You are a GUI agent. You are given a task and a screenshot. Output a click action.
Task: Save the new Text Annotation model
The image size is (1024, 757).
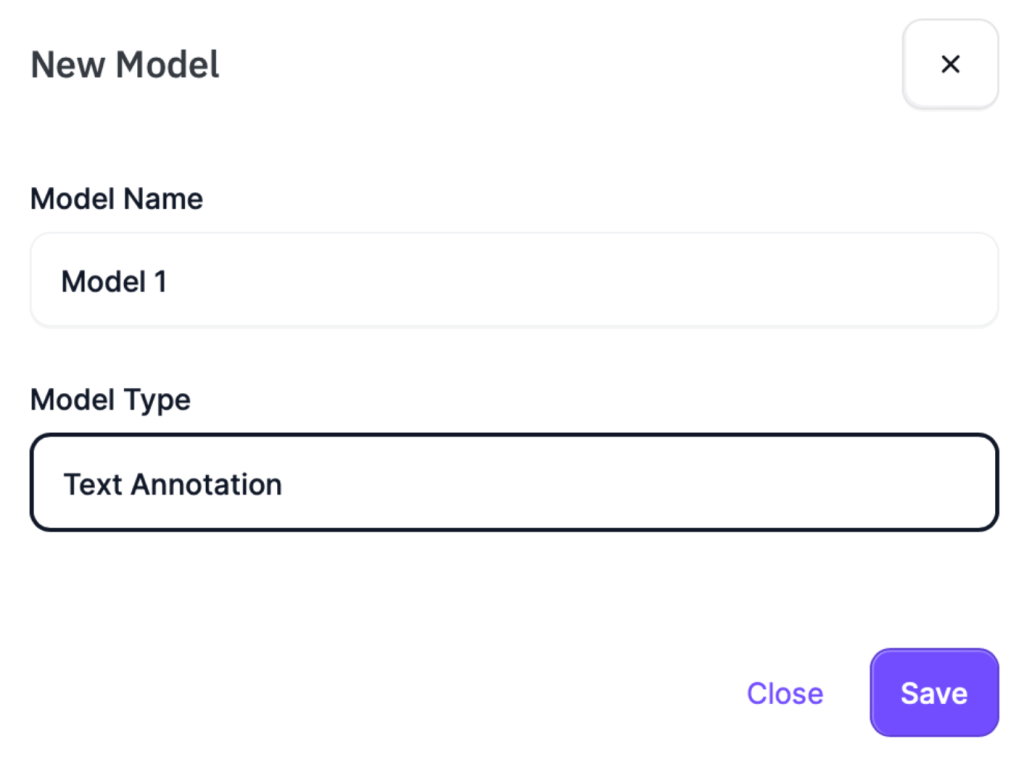(x=933, y=693)
